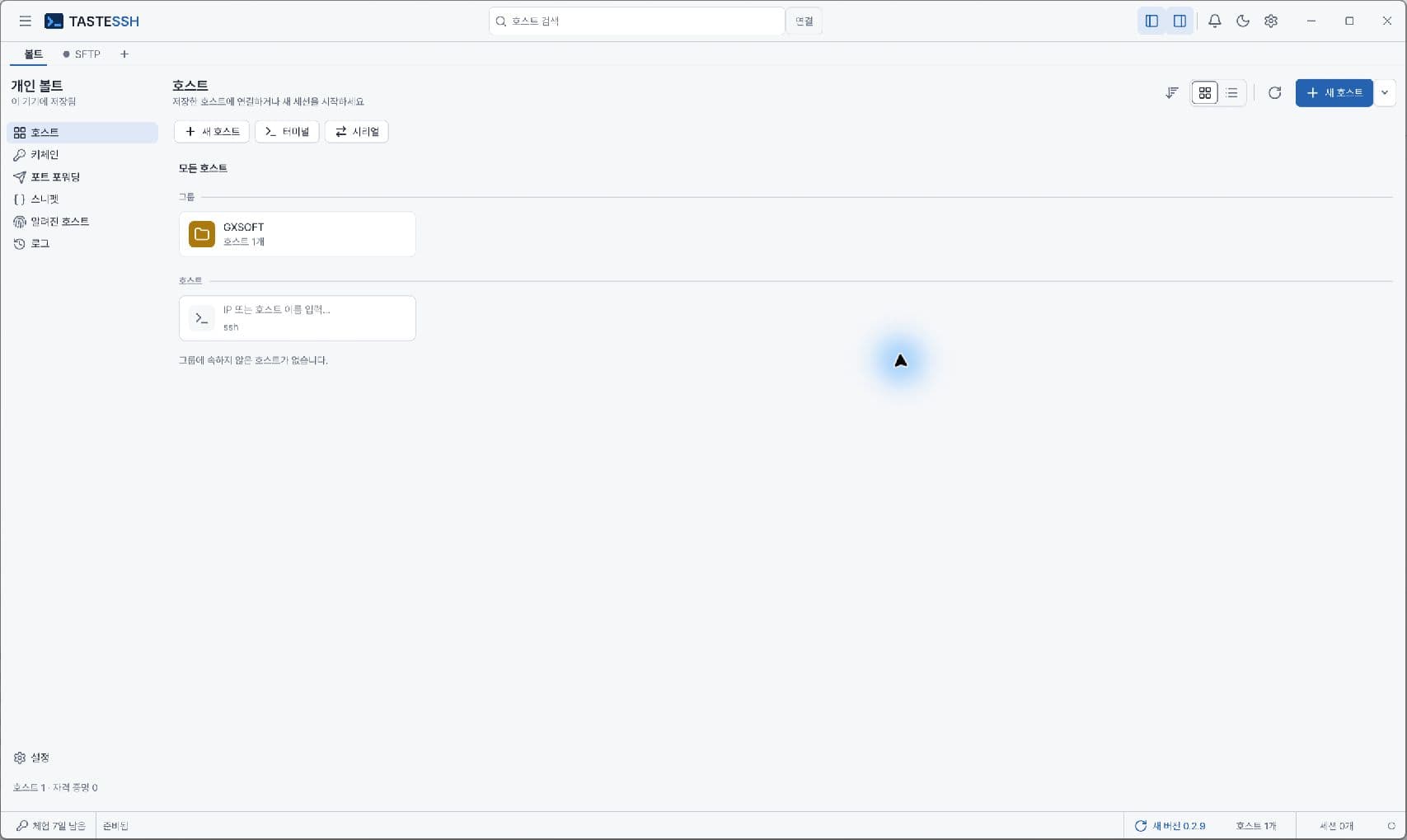Open settings gear in title bar
Image resolution: width=1407 pixels, height=840 pixels.
(1271, 21)
